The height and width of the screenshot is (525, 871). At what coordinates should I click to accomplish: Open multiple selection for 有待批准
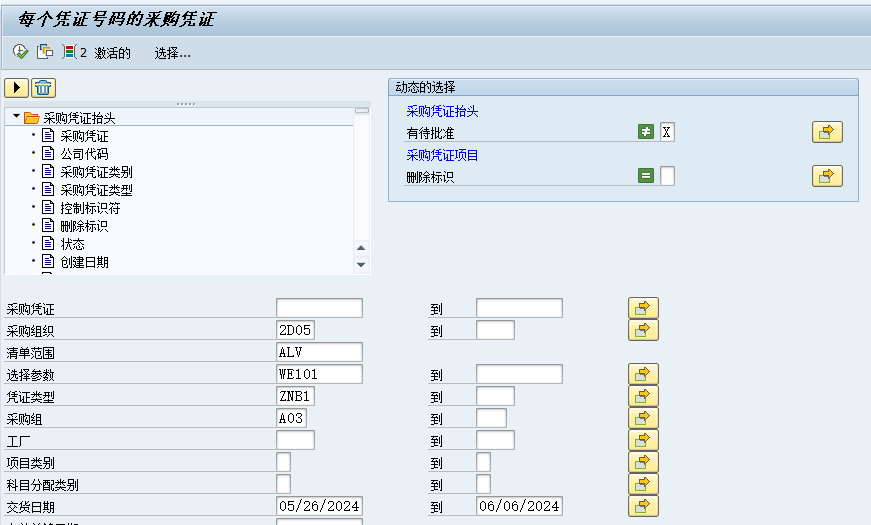point(827,132)
